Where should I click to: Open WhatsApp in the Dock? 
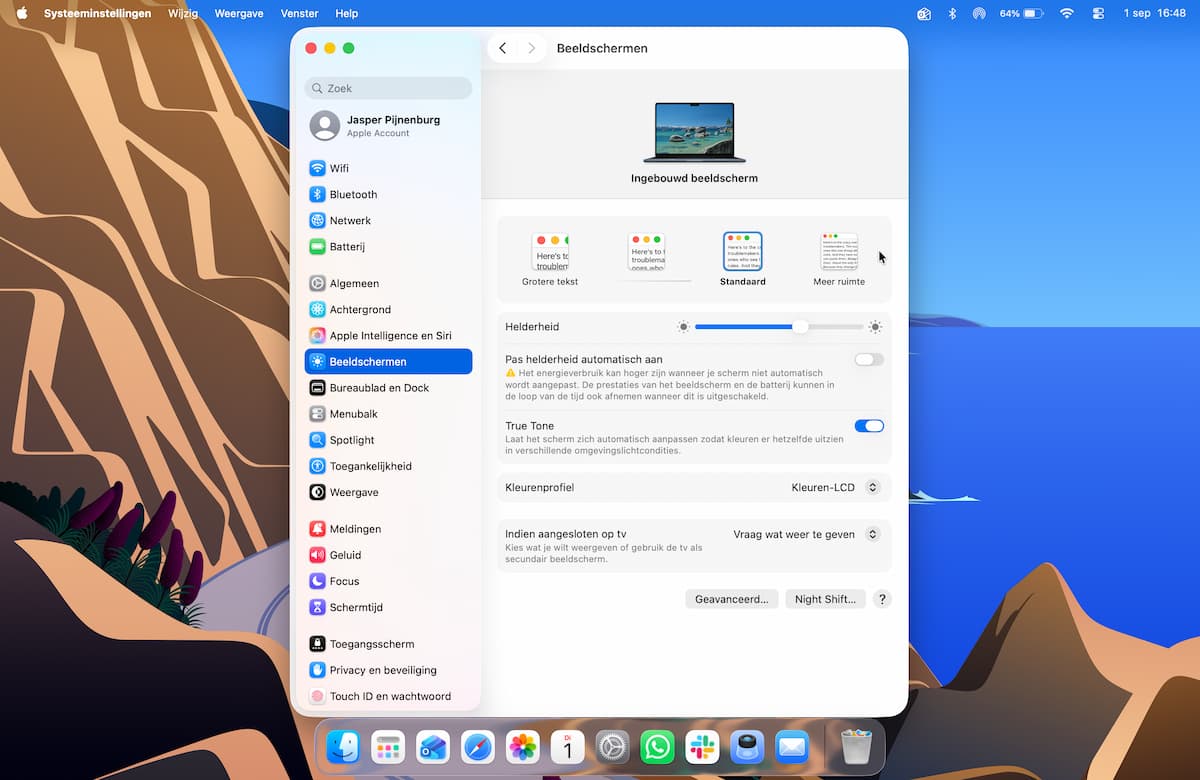[x=657, y=746]
